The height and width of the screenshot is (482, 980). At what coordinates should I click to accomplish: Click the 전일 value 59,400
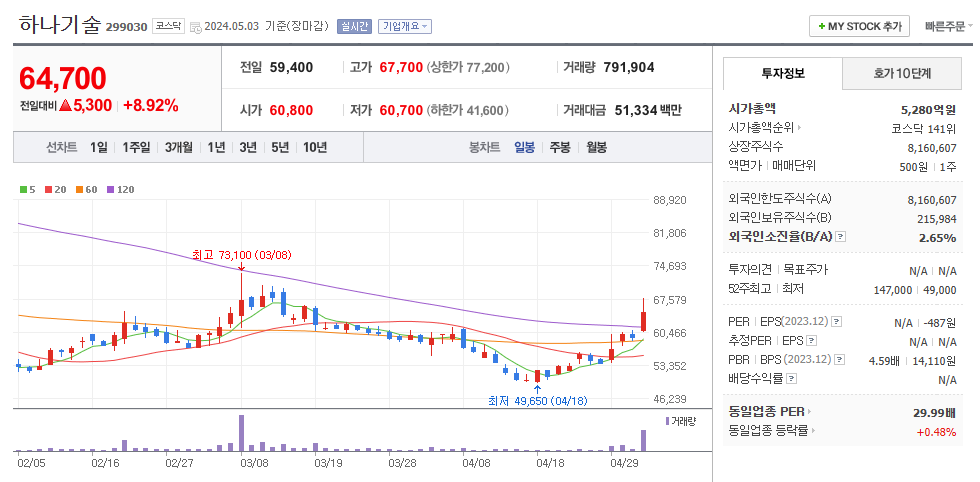(x=291, y=68)
